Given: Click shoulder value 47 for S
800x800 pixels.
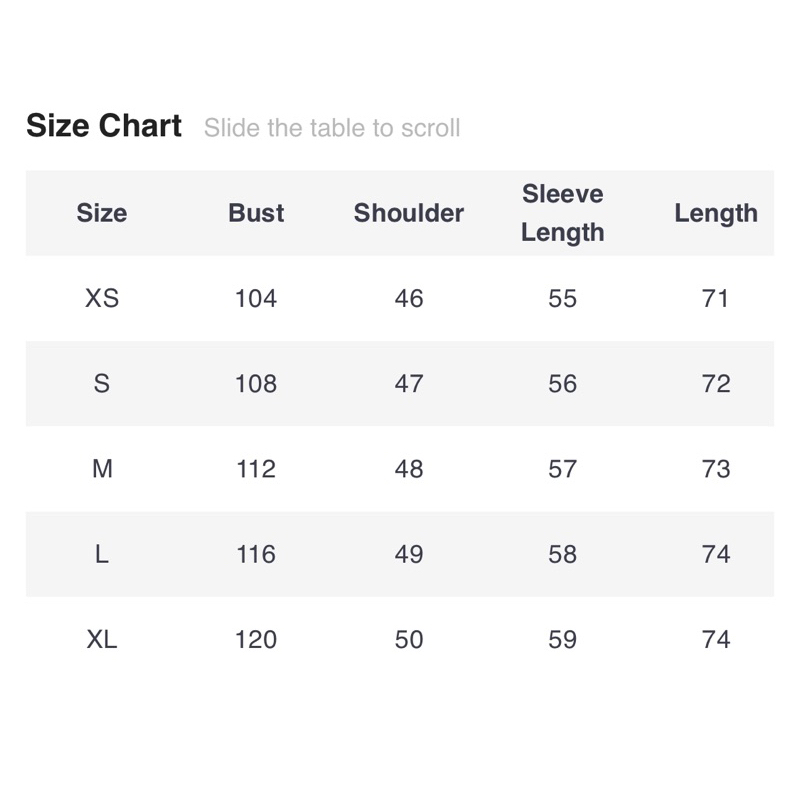Looking at the screenshot, I should tap(409, 384).
